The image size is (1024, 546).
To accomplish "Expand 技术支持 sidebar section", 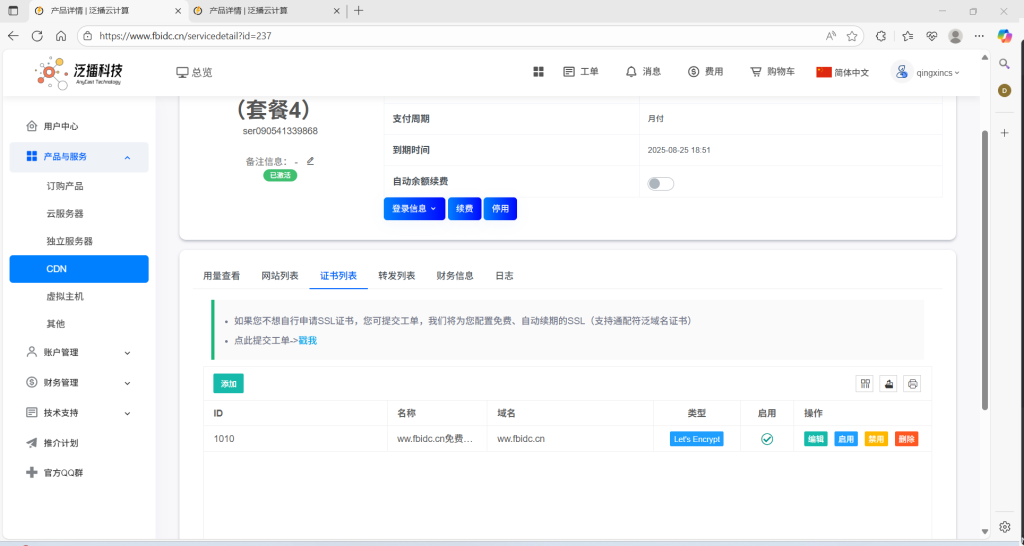I will [79, 413].
